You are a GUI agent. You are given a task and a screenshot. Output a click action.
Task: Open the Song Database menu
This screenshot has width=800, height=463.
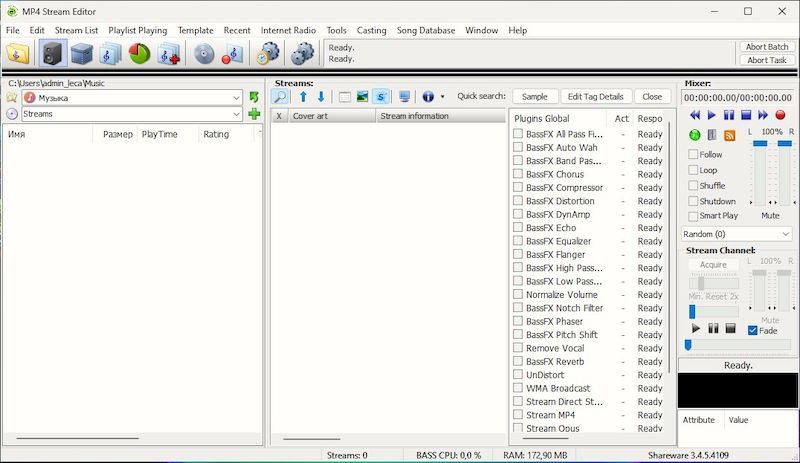coord(426,30)
